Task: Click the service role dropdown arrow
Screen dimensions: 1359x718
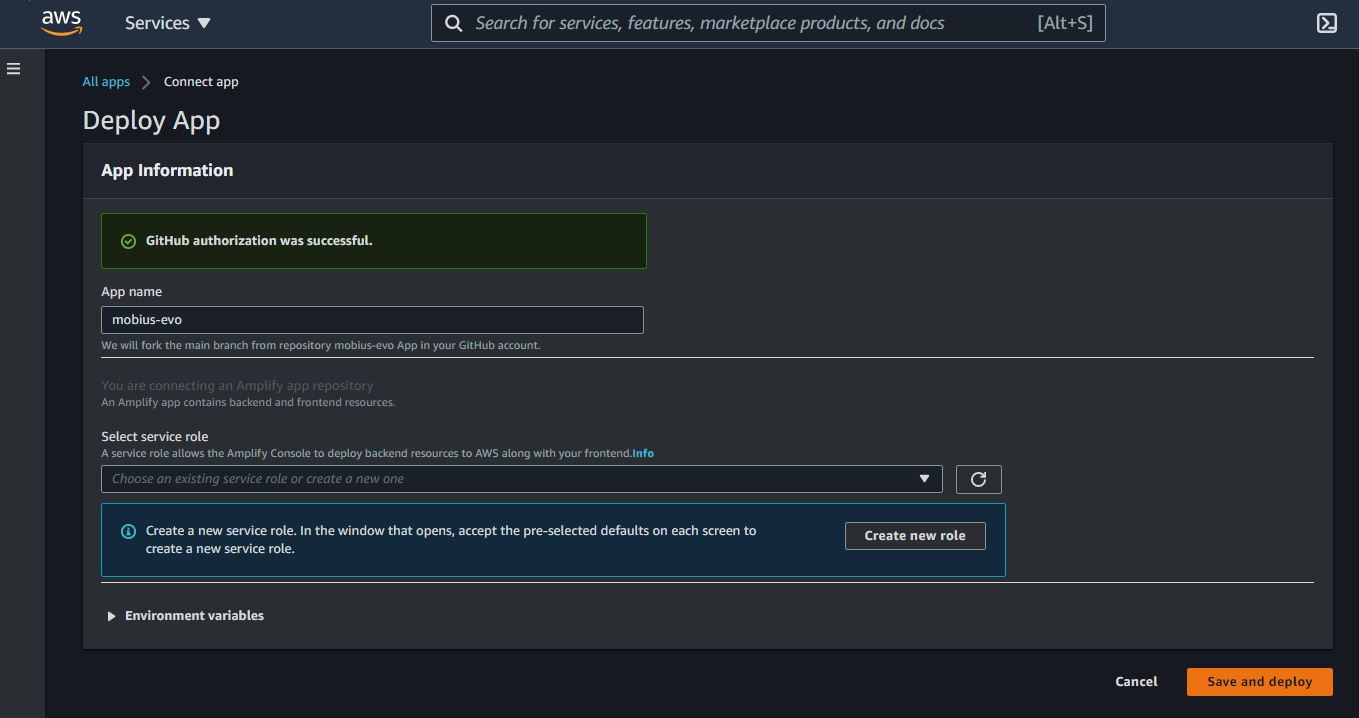Action: tap(925, 479)
